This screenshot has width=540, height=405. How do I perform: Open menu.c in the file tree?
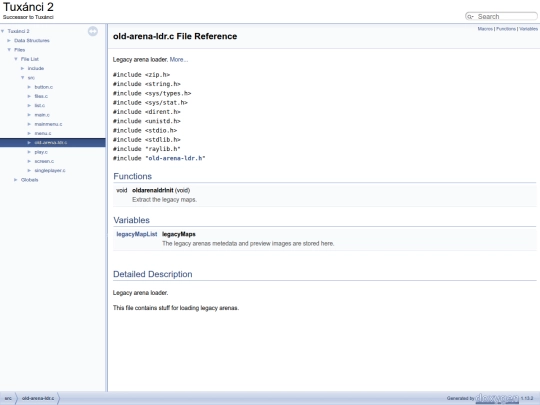pyautogui.click(x=43, y=134)
